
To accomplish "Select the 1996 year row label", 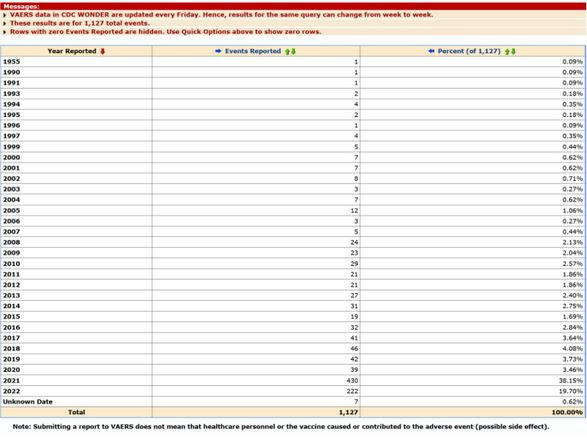I will pyautogui.click(x=12, y=125).
